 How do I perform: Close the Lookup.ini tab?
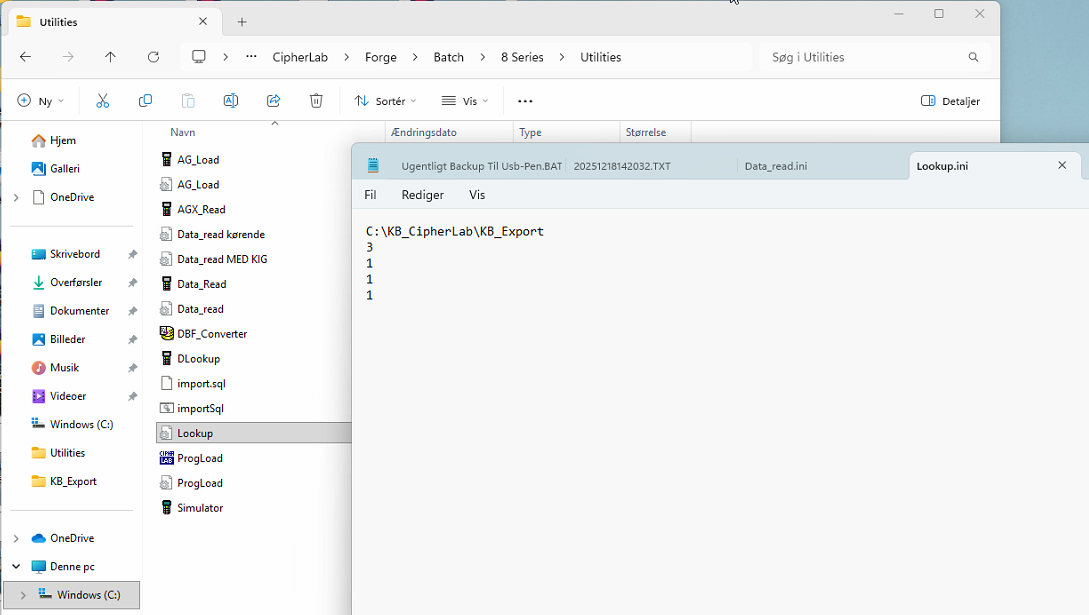click(1062, 165)
